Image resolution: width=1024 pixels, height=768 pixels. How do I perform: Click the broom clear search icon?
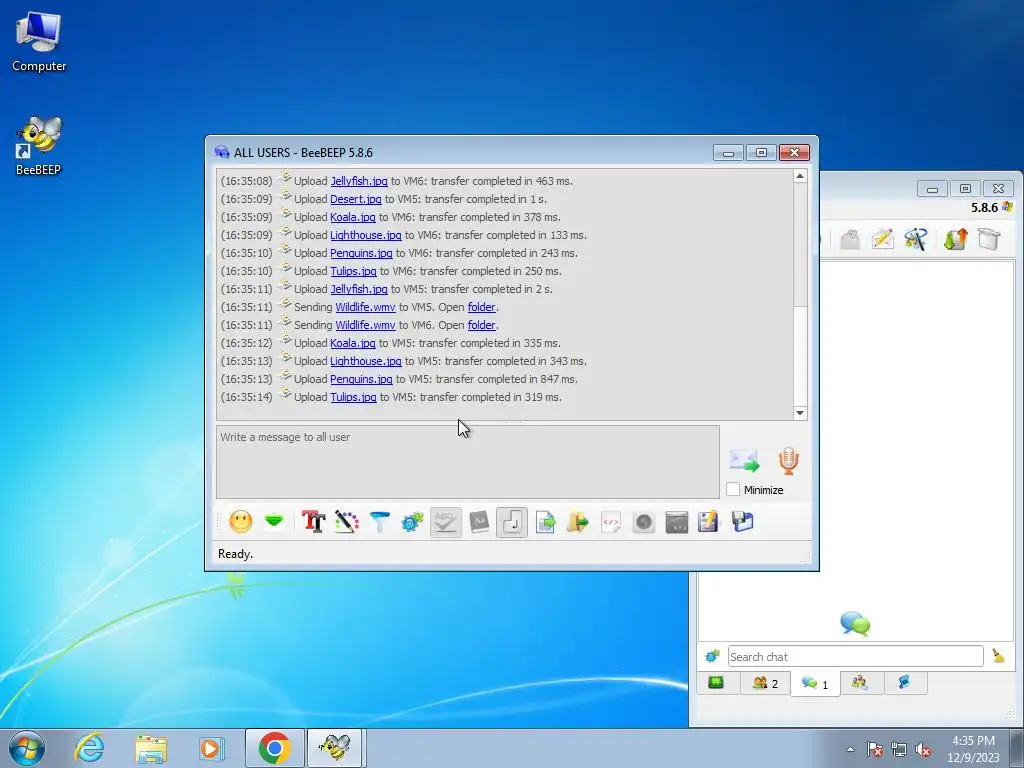coord(998,656)
